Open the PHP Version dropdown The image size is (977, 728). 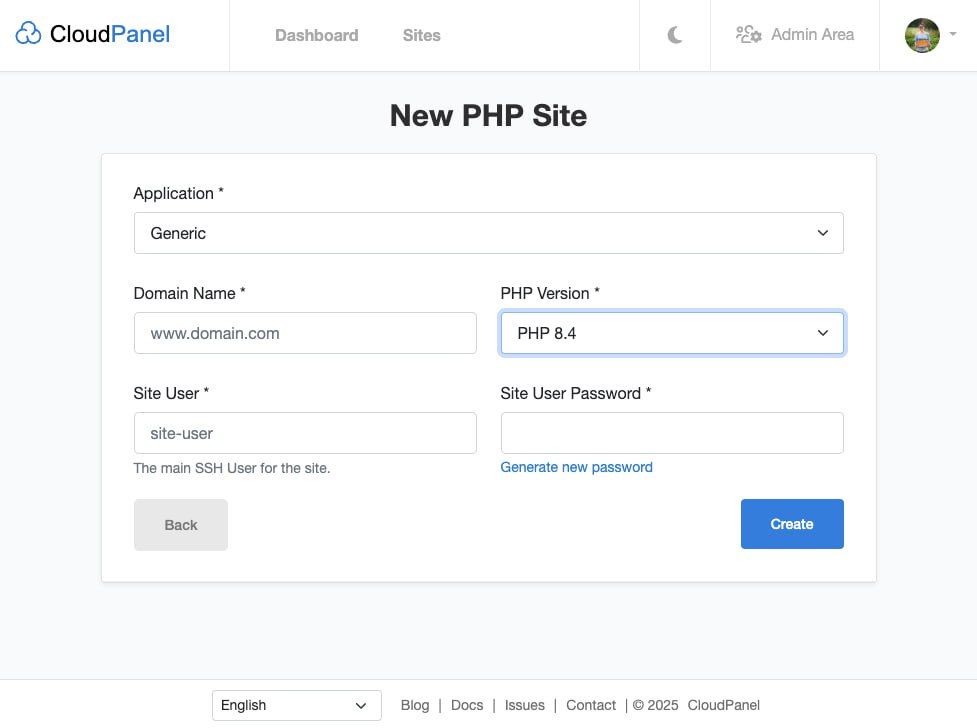pyautogui.click(x=671, y=333)
